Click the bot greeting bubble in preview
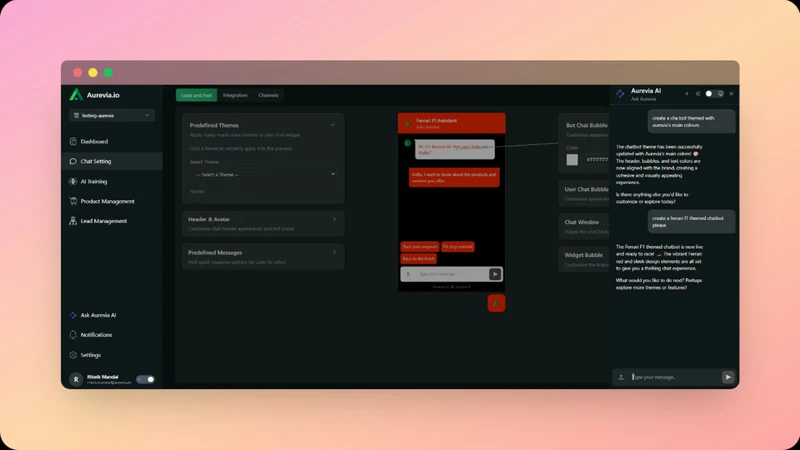800x450 pixels. click(x=455, y=149)
